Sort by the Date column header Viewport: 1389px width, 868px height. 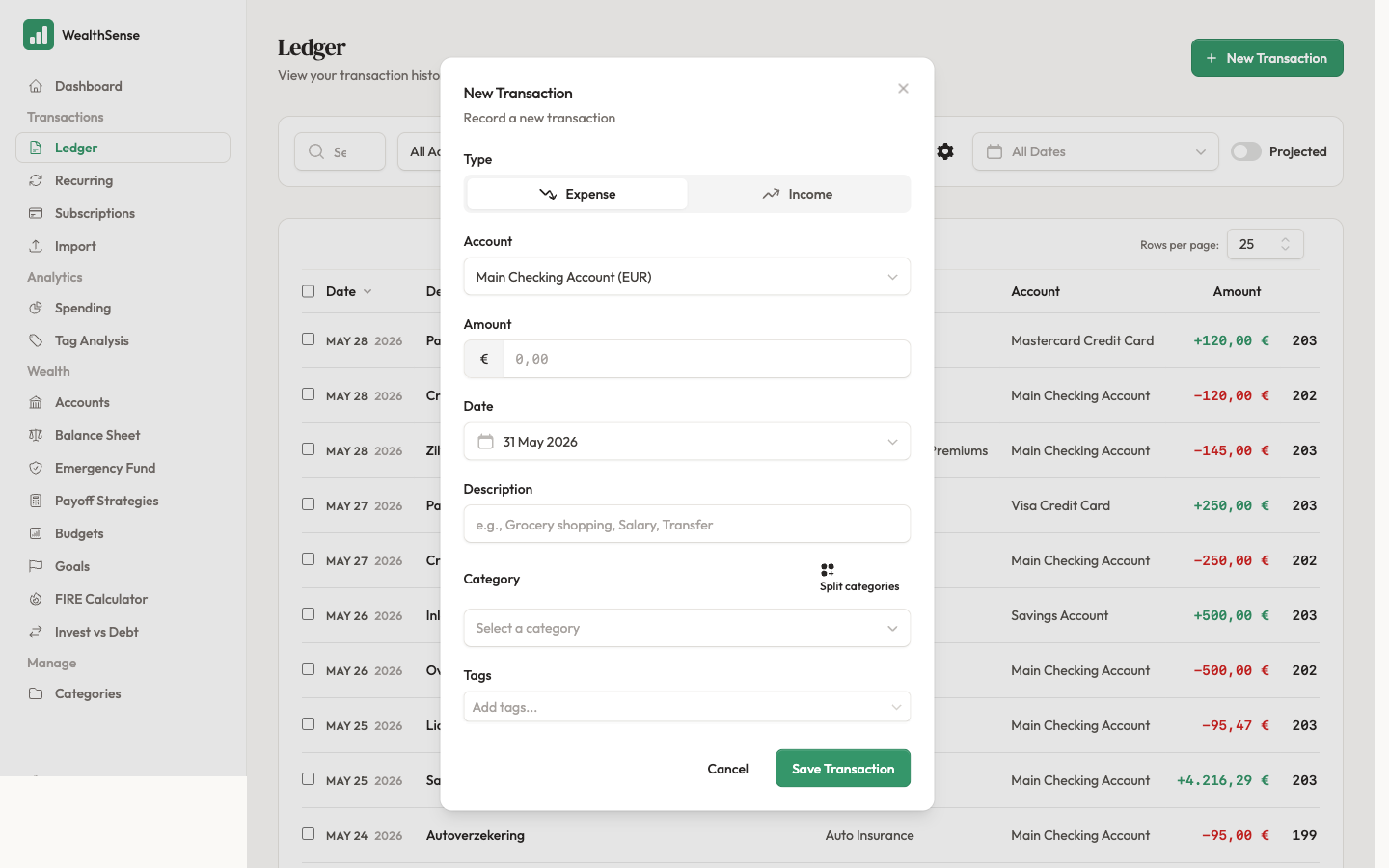click(348, 291)
